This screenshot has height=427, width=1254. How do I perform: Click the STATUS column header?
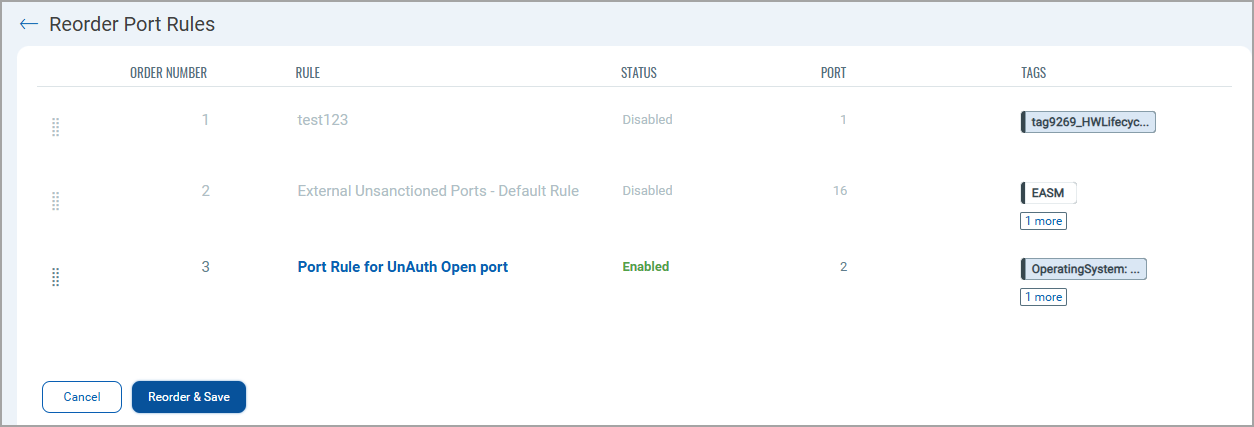coord(639,73)
